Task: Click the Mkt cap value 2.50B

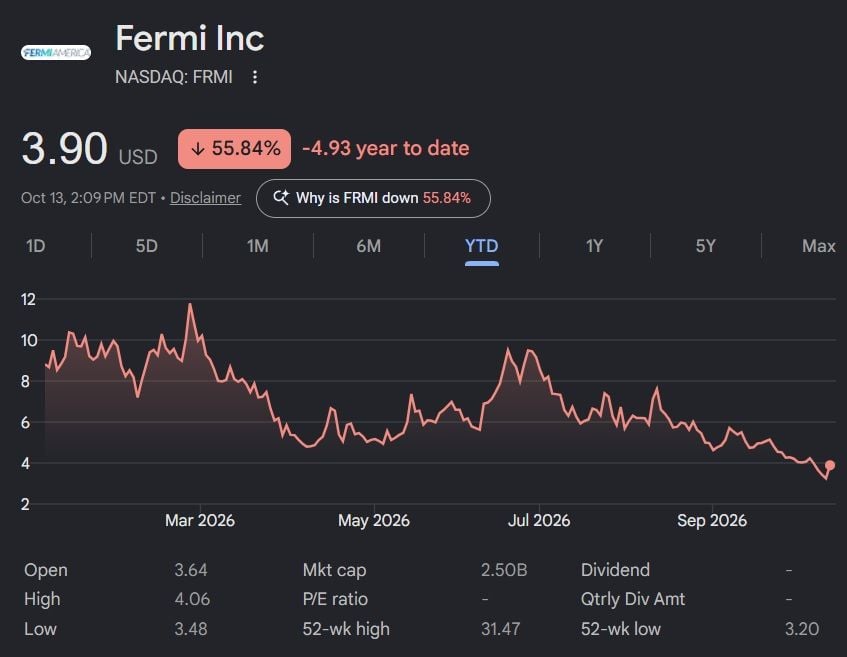Action: [504, 570]
